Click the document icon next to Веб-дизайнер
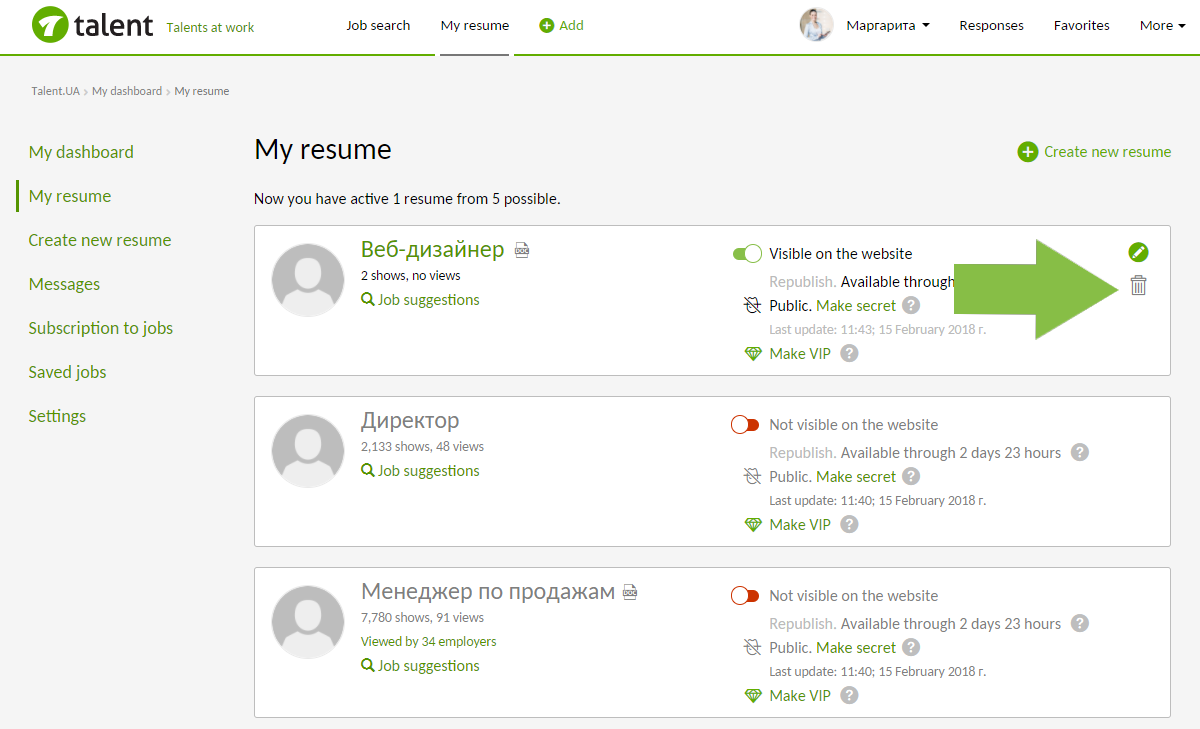This screenshot has height=729, width=1200. [x=522, y=250]
